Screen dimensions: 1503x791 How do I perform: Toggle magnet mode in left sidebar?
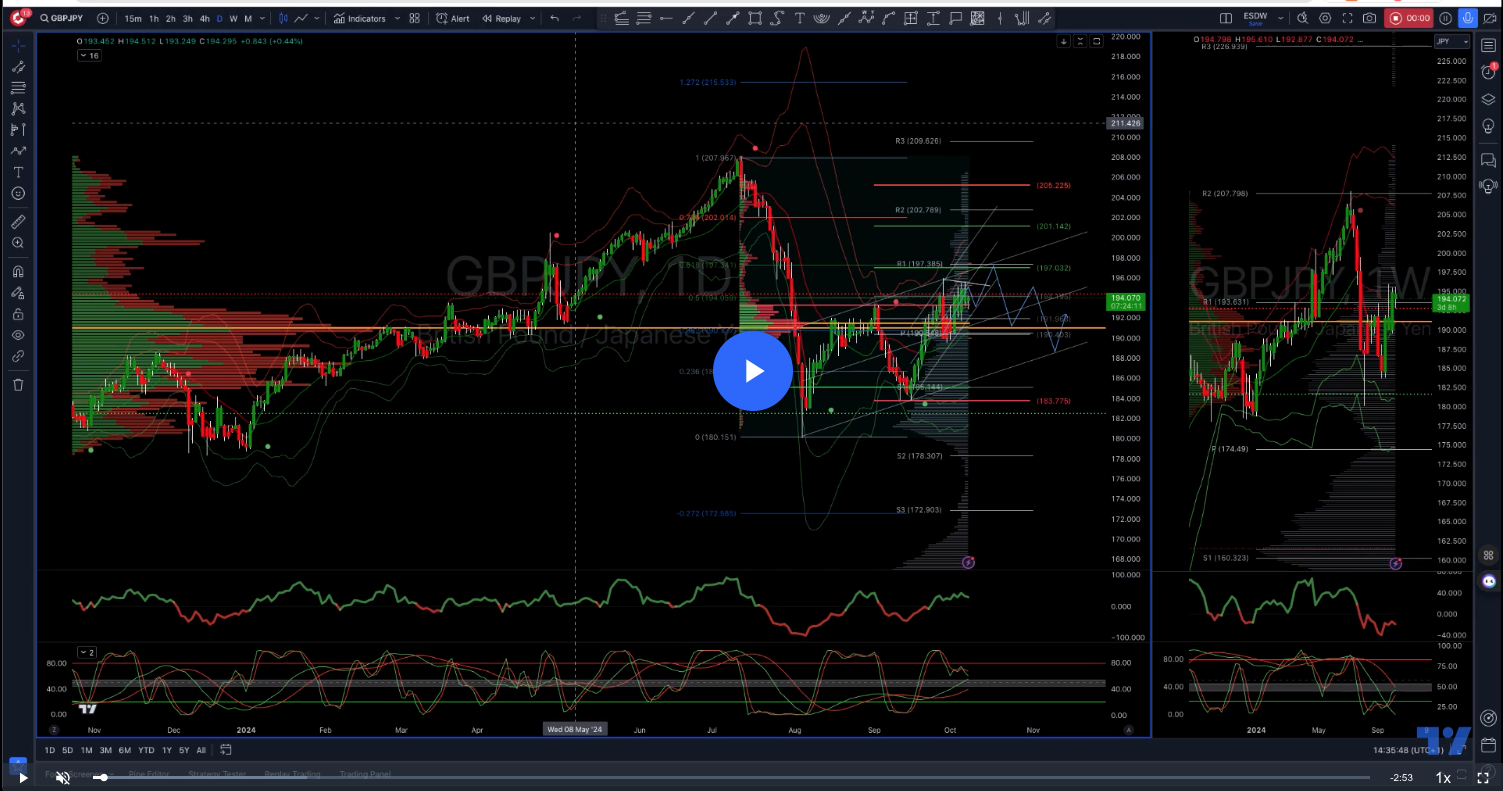tap(18, 271)
